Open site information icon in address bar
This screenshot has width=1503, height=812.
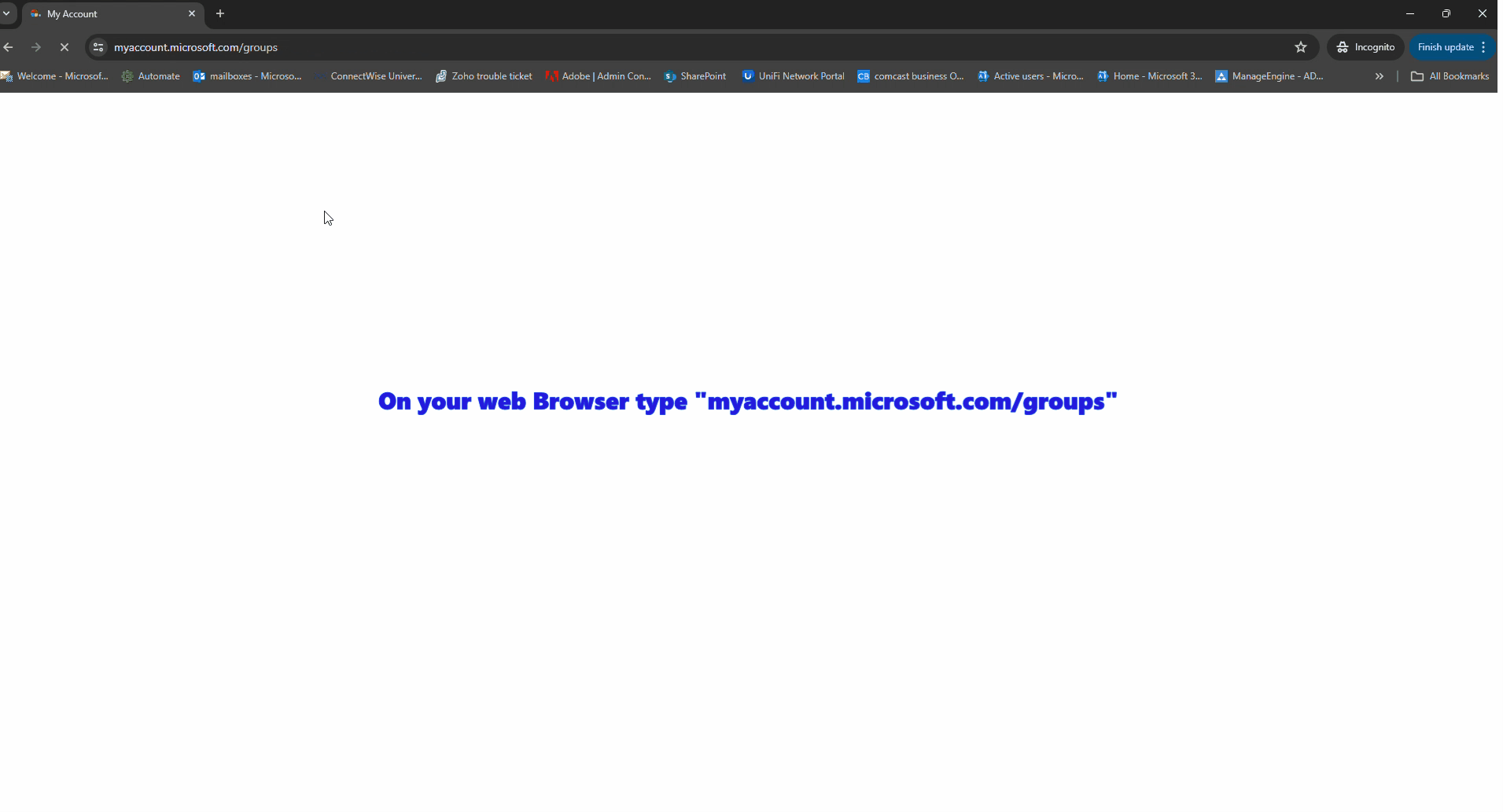(98, 47)
